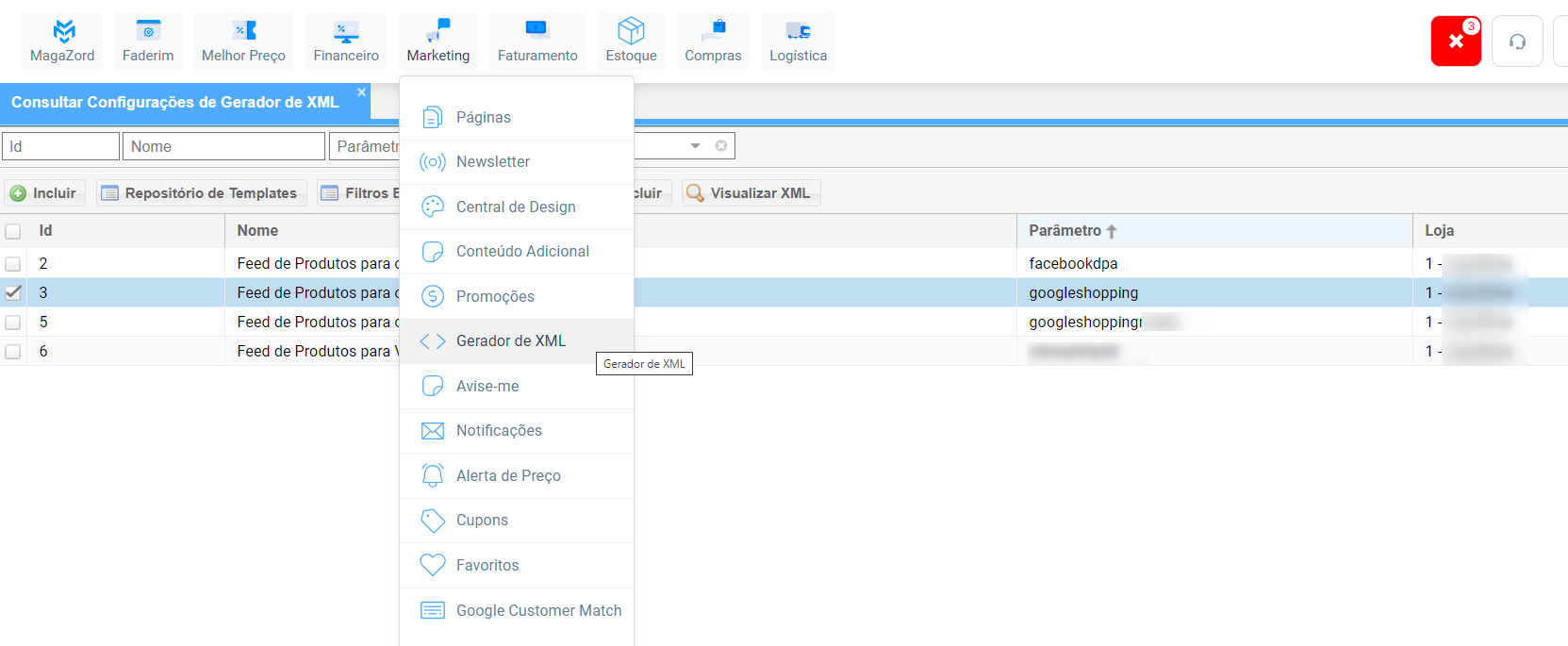1568x646 pixels.
Task: Open the headset support icon
Action: (1517, 41)
